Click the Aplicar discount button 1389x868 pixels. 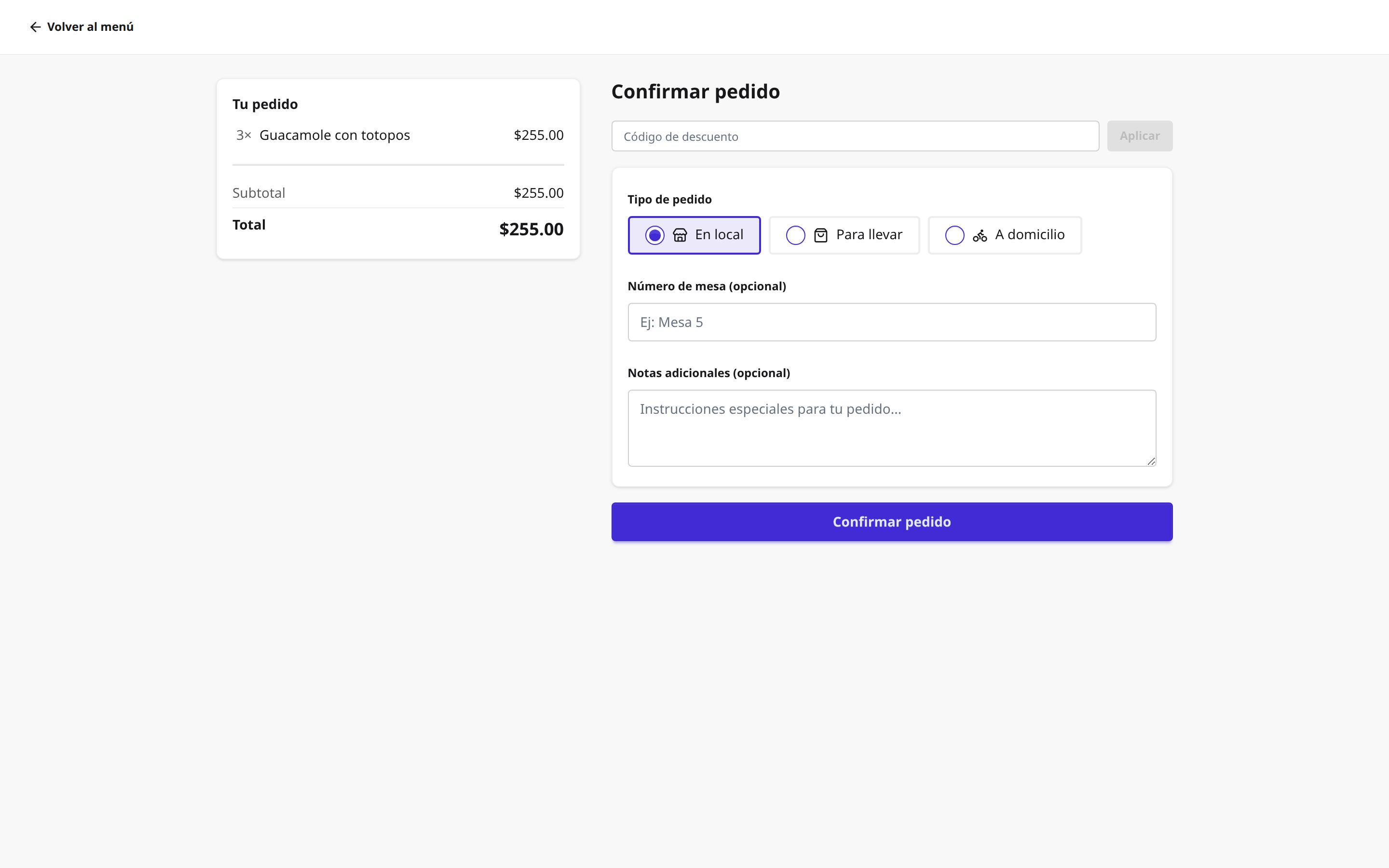[1139, 136]
